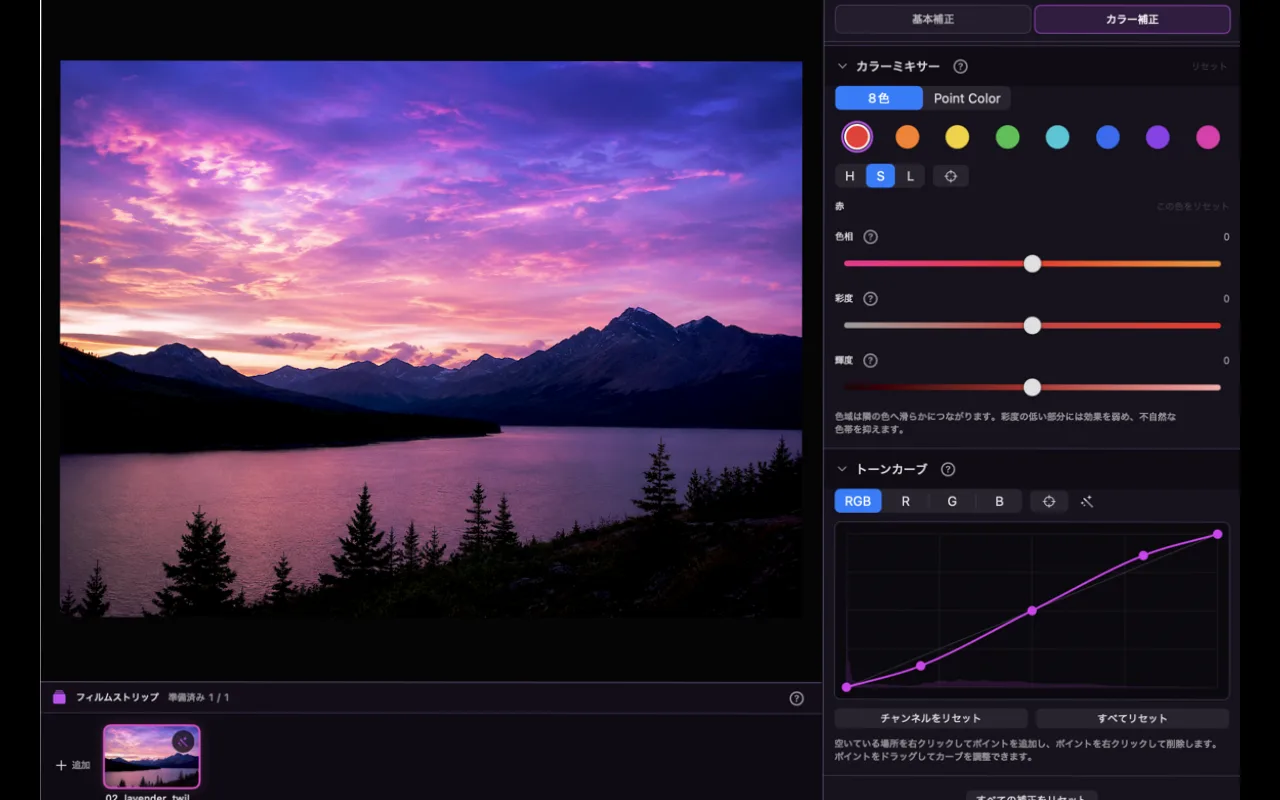Click the 色相 slider handle

point(1032,264)
